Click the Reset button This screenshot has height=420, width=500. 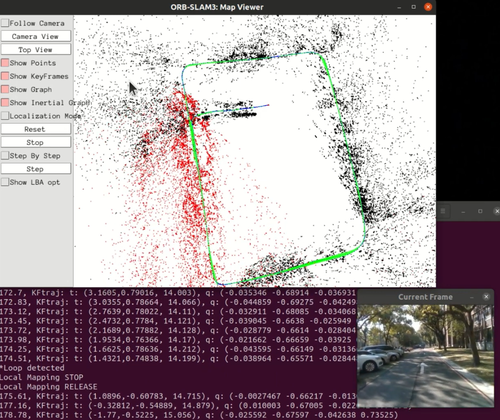[36, 129]
